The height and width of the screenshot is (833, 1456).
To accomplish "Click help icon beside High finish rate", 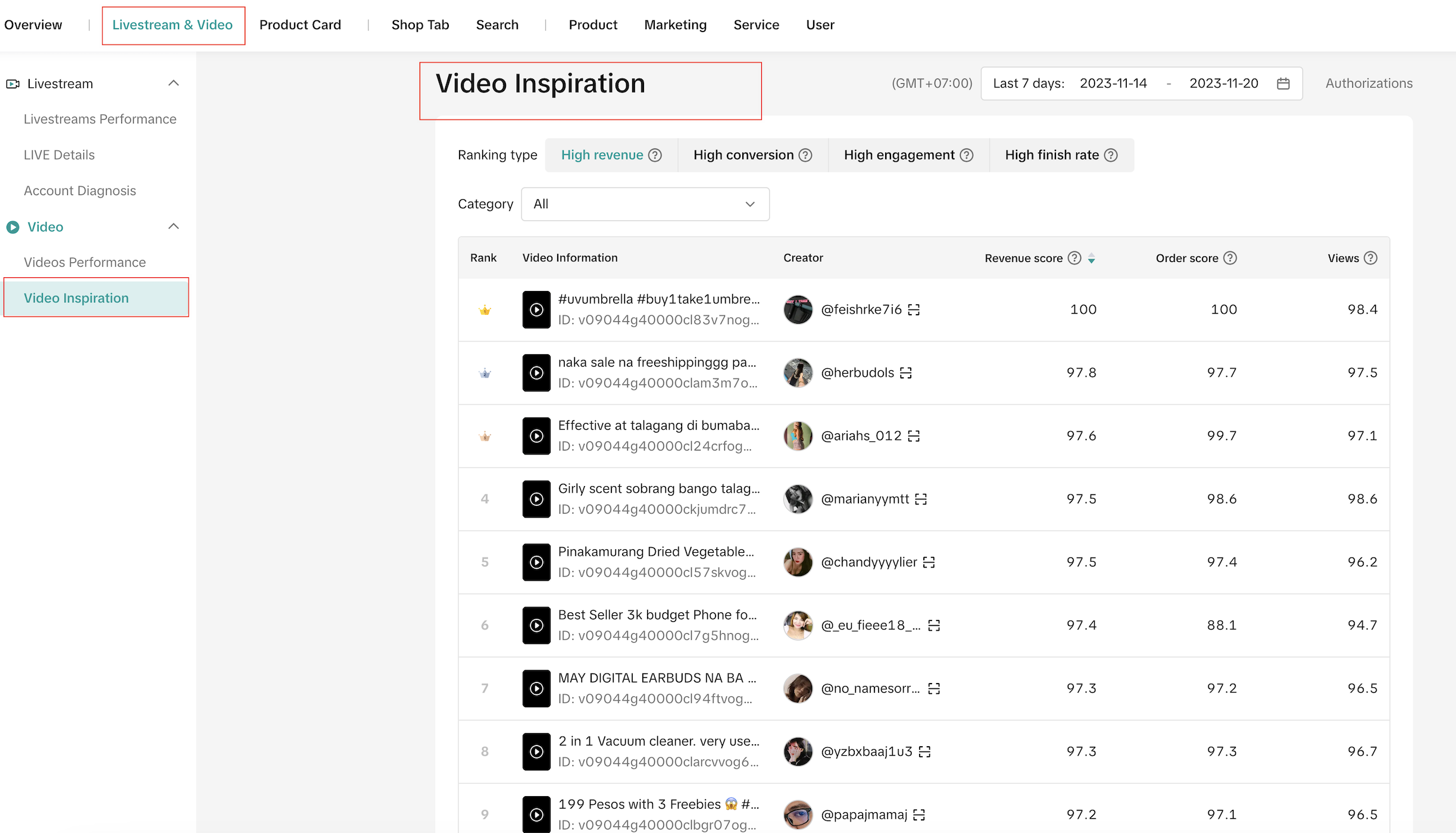I will 1111,155.
